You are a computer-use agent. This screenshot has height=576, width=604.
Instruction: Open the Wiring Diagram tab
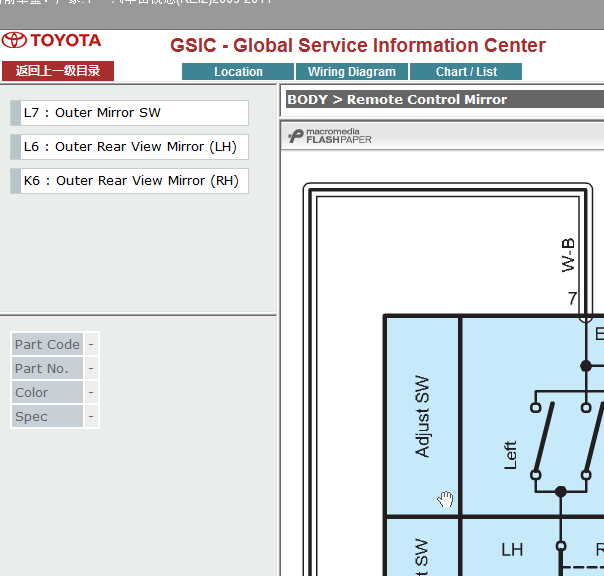[x=352, y=72]
